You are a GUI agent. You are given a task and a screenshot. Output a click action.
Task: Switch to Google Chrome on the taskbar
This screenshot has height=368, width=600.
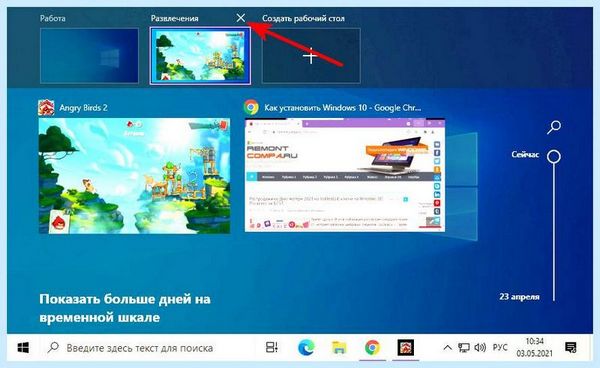(x=372, y=348)
